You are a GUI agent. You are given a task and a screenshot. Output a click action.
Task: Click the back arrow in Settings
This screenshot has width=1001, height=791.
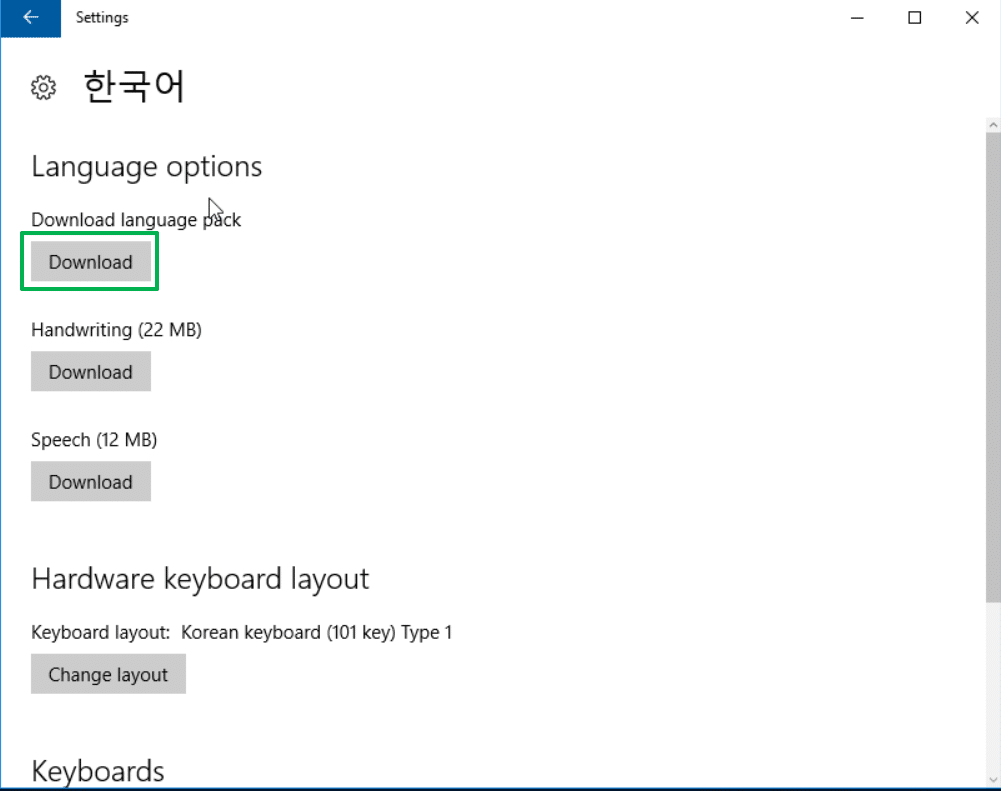click(30, 17)
